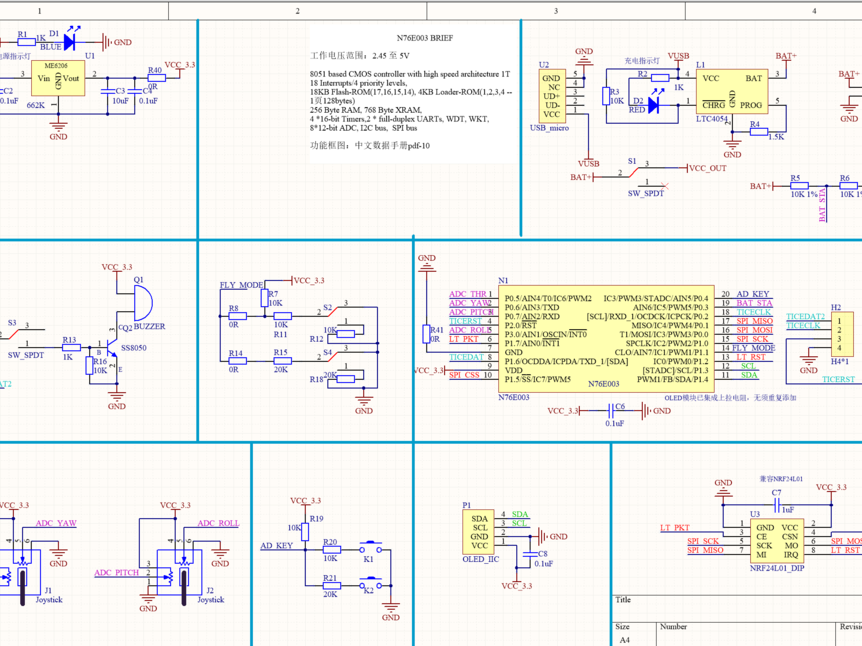This screenshot has height=646, width=862.
Task: Select resistor R21 20K
Action: (331, 586)
